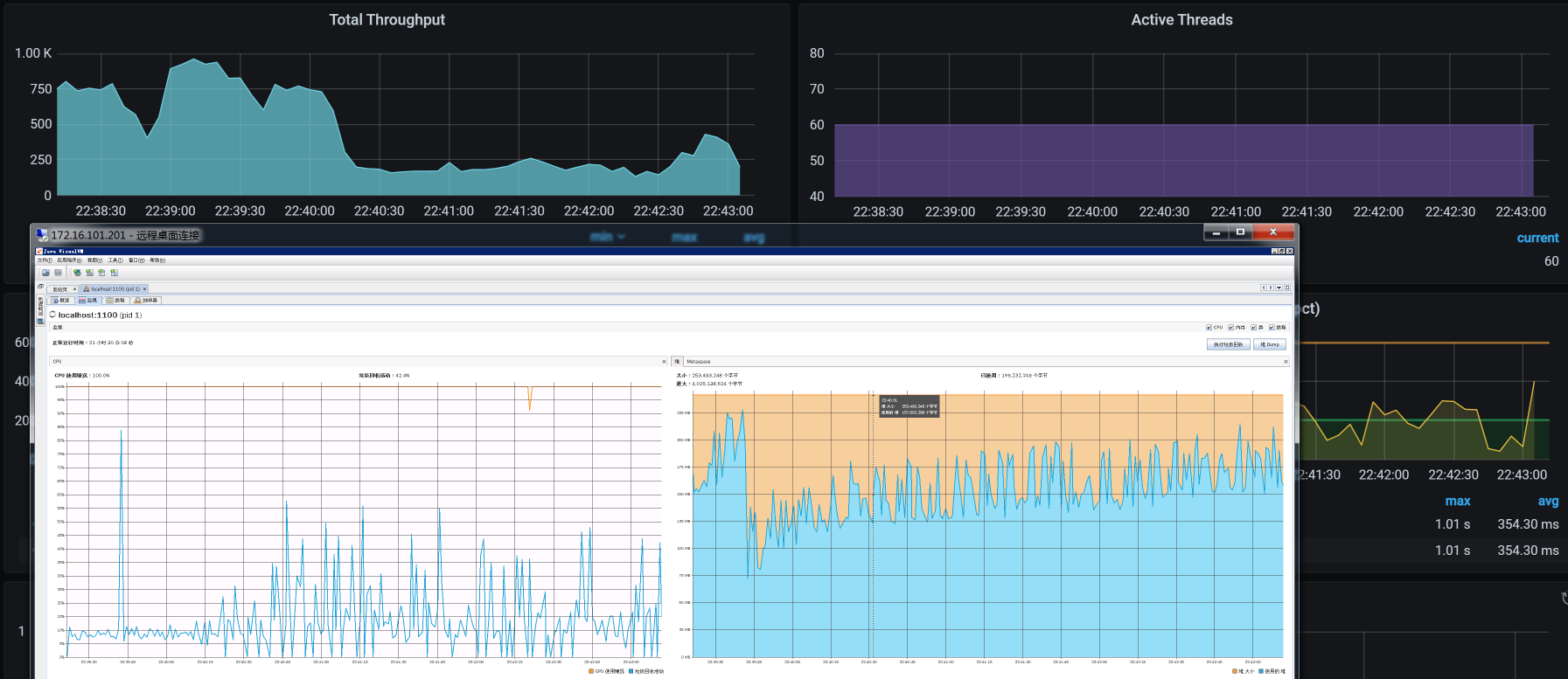Close the CPU chart panel
Image resolution: width=1568 pixels, height=679 pixels.
664,361
